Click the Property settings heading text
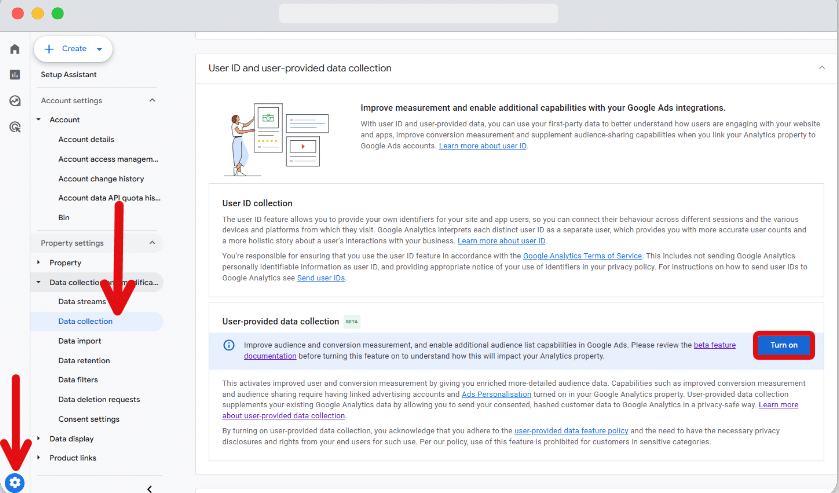Screen dimensions: 839x493 tap(72, 243)
